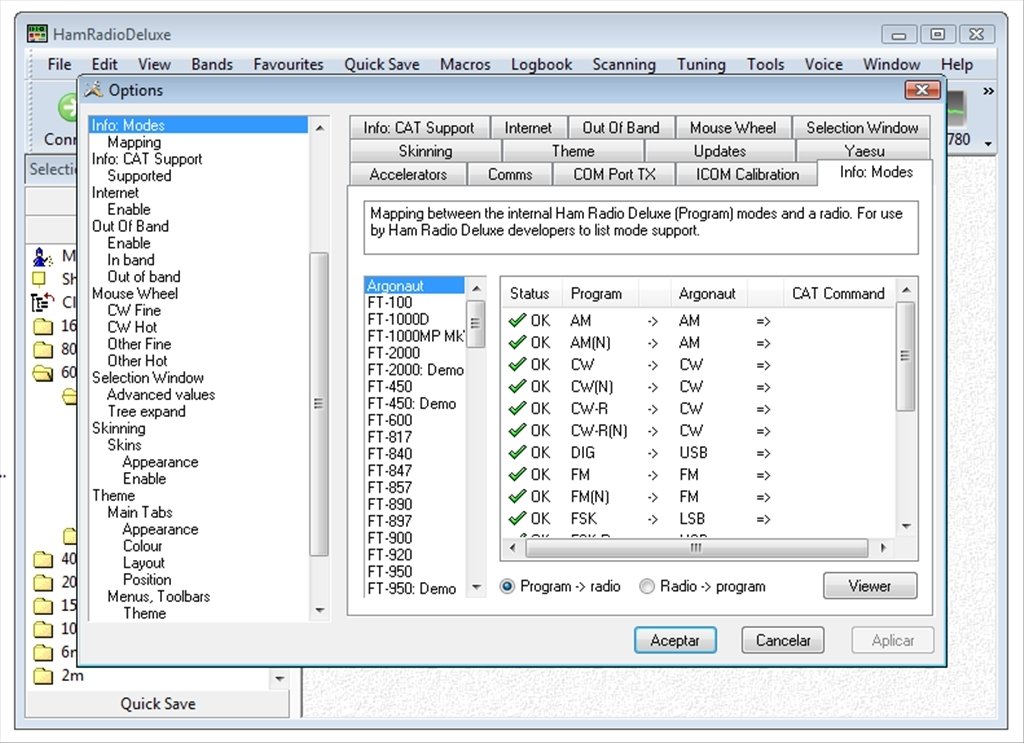This screenshot has width=1024, height=743.
Task: Click the modes table scroll right arrow
Action: (x=883, y=548)
